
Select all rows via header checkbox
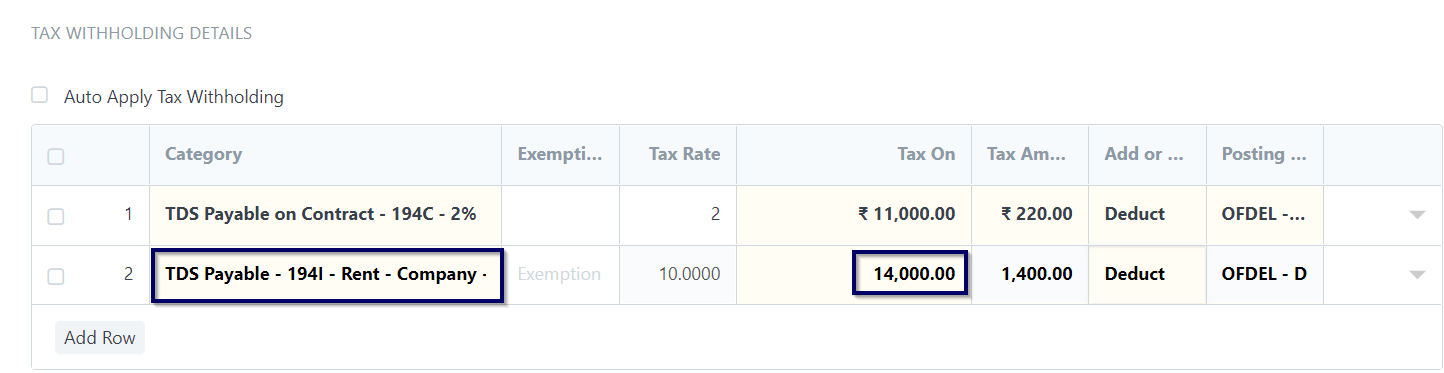click(x=56, y=156)
